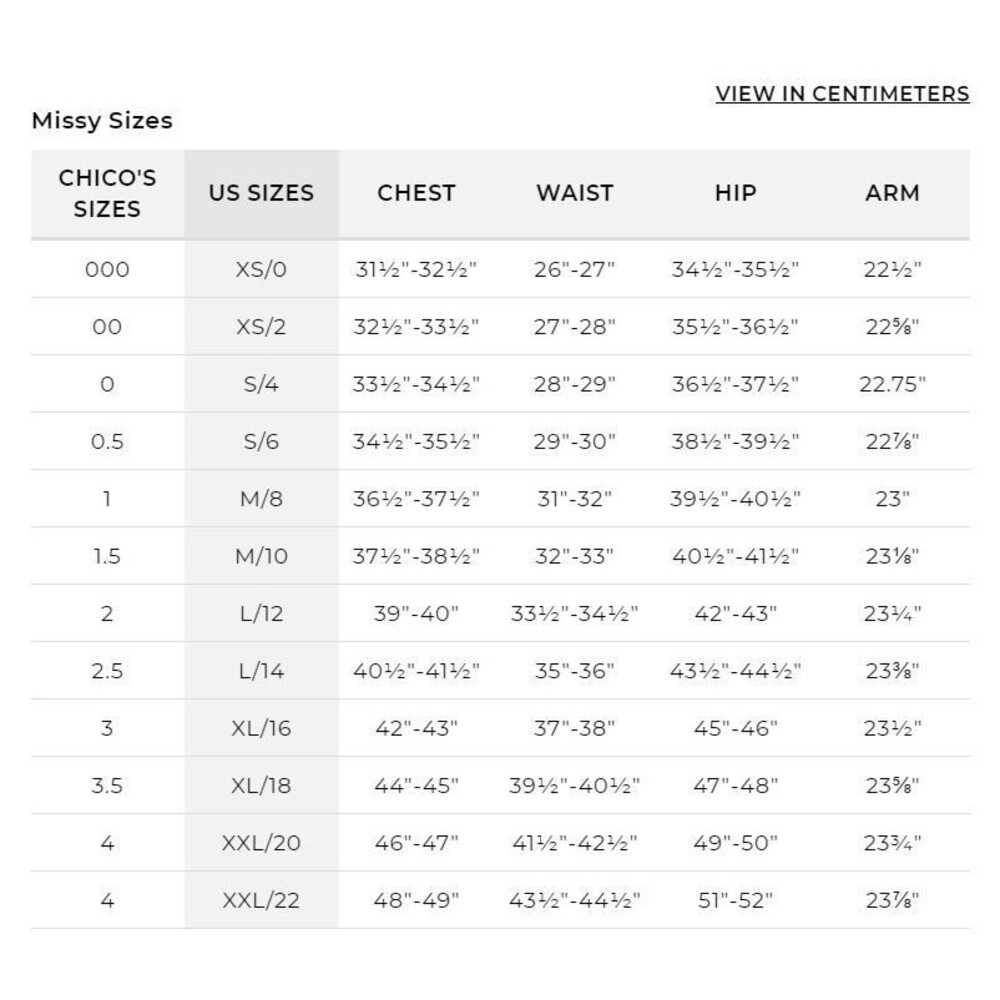This screenshot has height=1000, width=1000.
Task: Click the 000 Chico's size cell
Action: point(107,269)
